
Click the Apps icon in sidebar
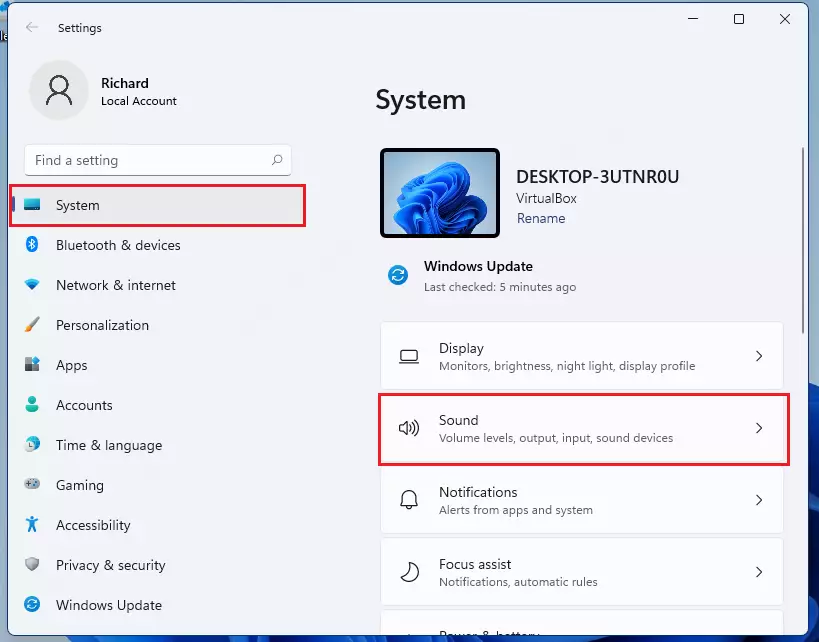pos(32,364)
